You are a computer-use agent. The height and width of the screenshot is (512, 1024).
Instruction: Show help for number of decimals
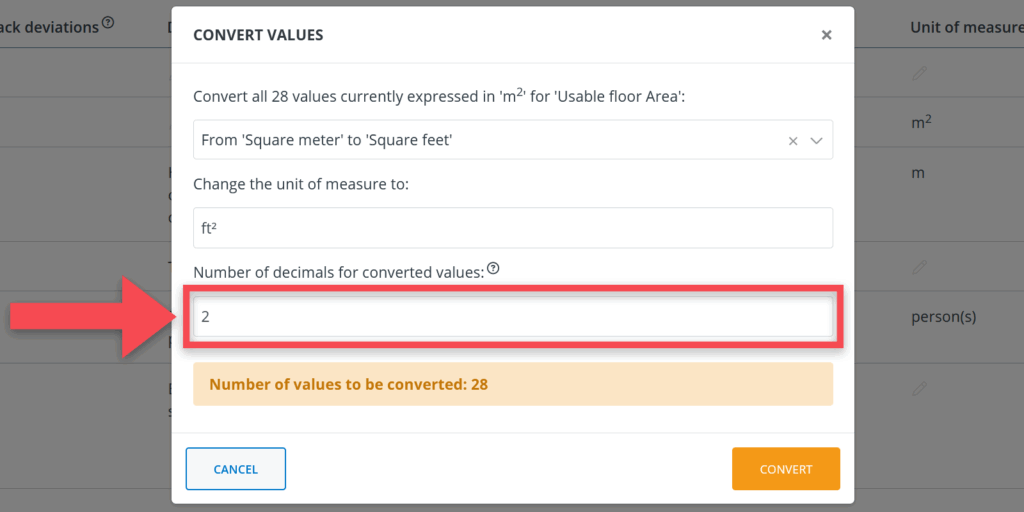493,269
